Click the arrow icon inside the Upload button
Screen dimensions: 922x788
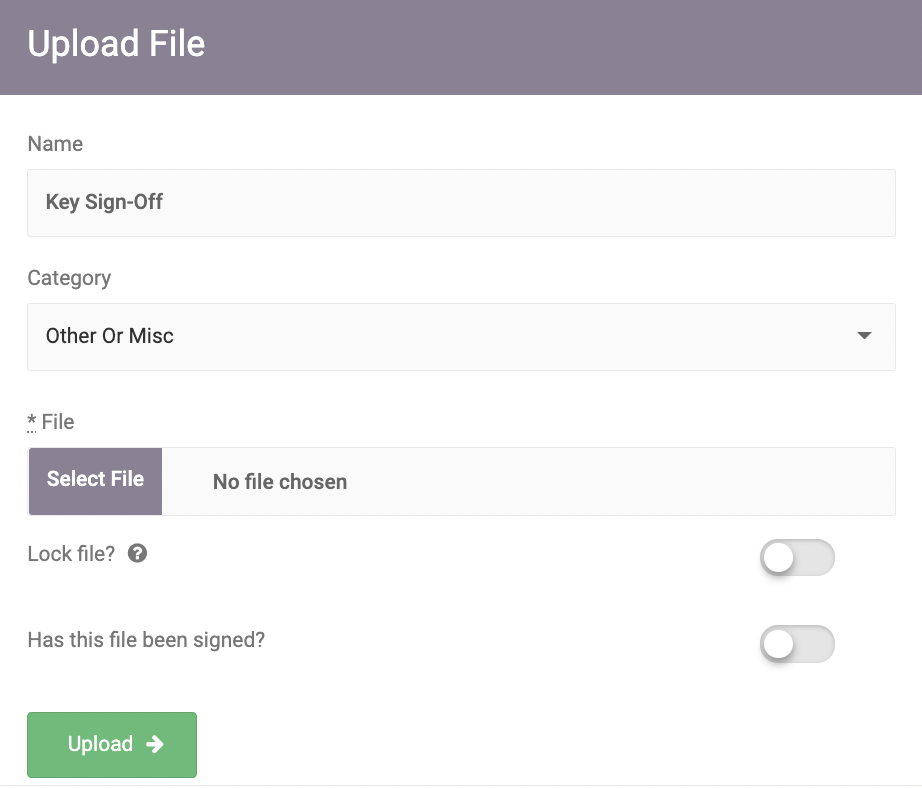point(153,744)
